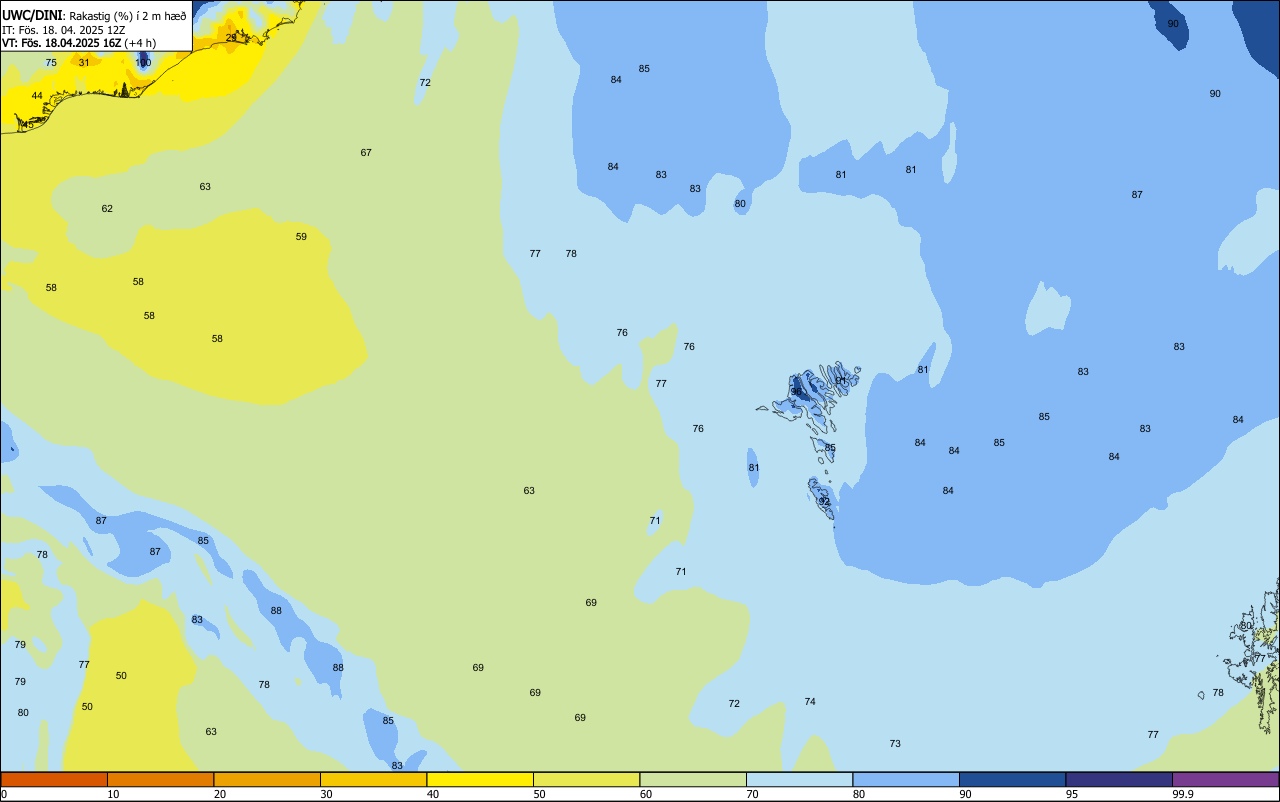Click the 95–99.9 navy legend swatch
Screen dimensions: 1280x802
tap(1119, 779)
